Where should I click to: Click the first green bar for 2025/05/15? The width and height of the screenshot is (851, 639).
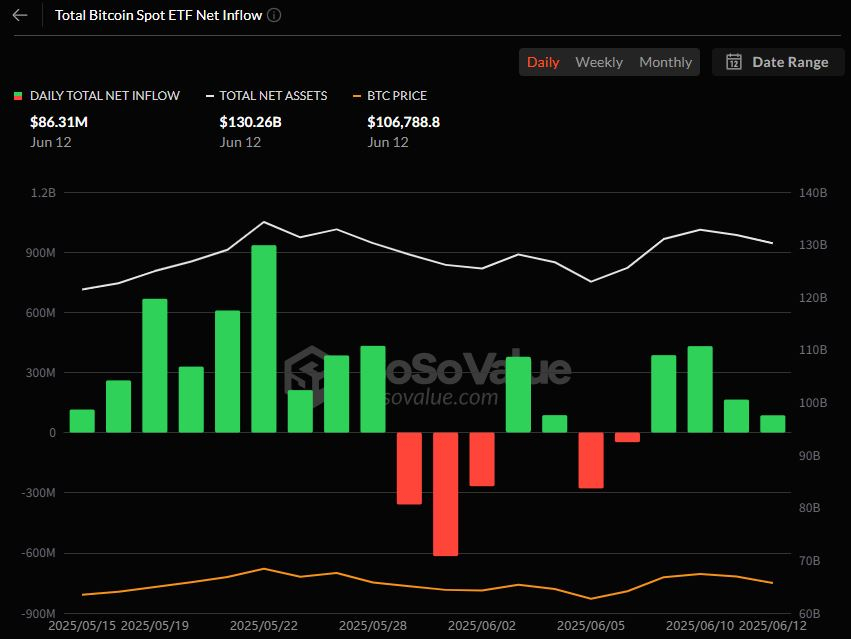click(82, 421)
